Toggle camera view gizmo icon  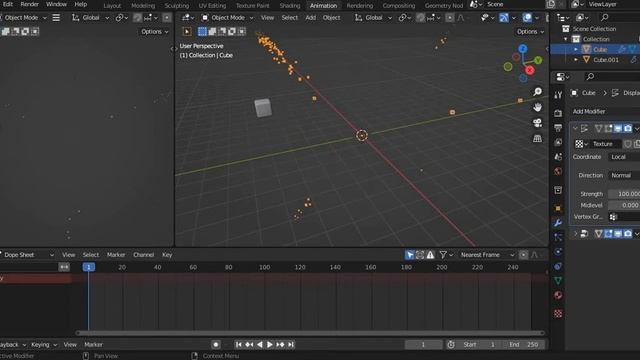coord(538,123)
